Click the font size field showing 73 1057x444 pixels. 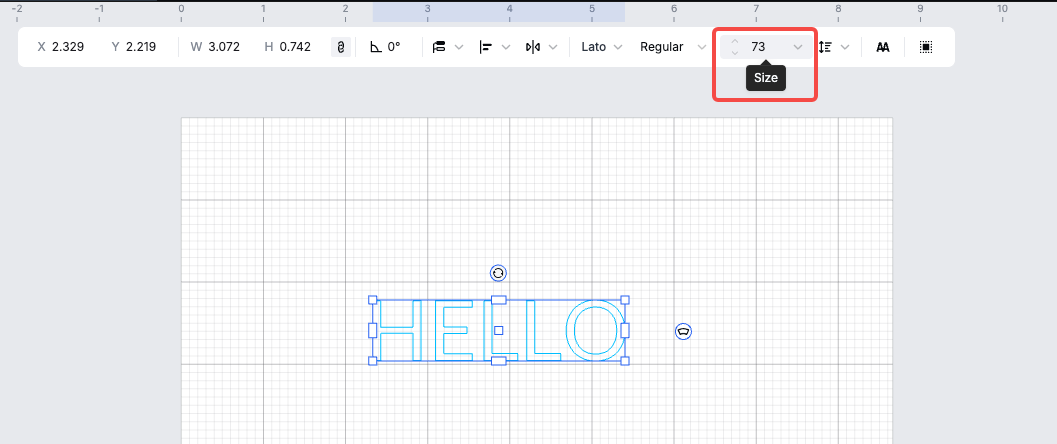tap(762, 47)
